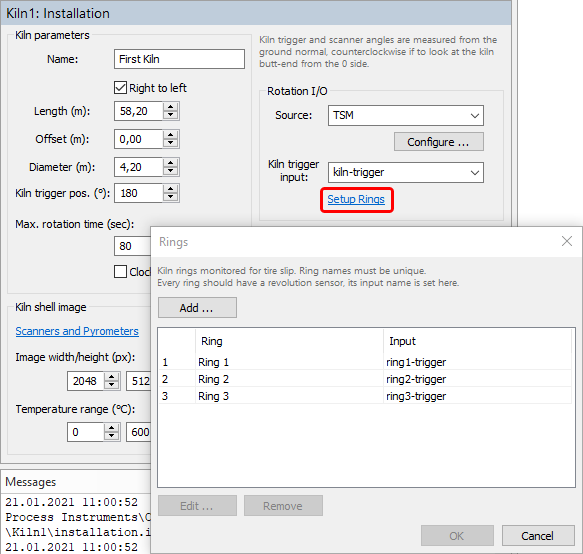583x554 pixels.
Task: Click the Kiln trigger pos. field showing 180
Action: (x=138, y=193)
